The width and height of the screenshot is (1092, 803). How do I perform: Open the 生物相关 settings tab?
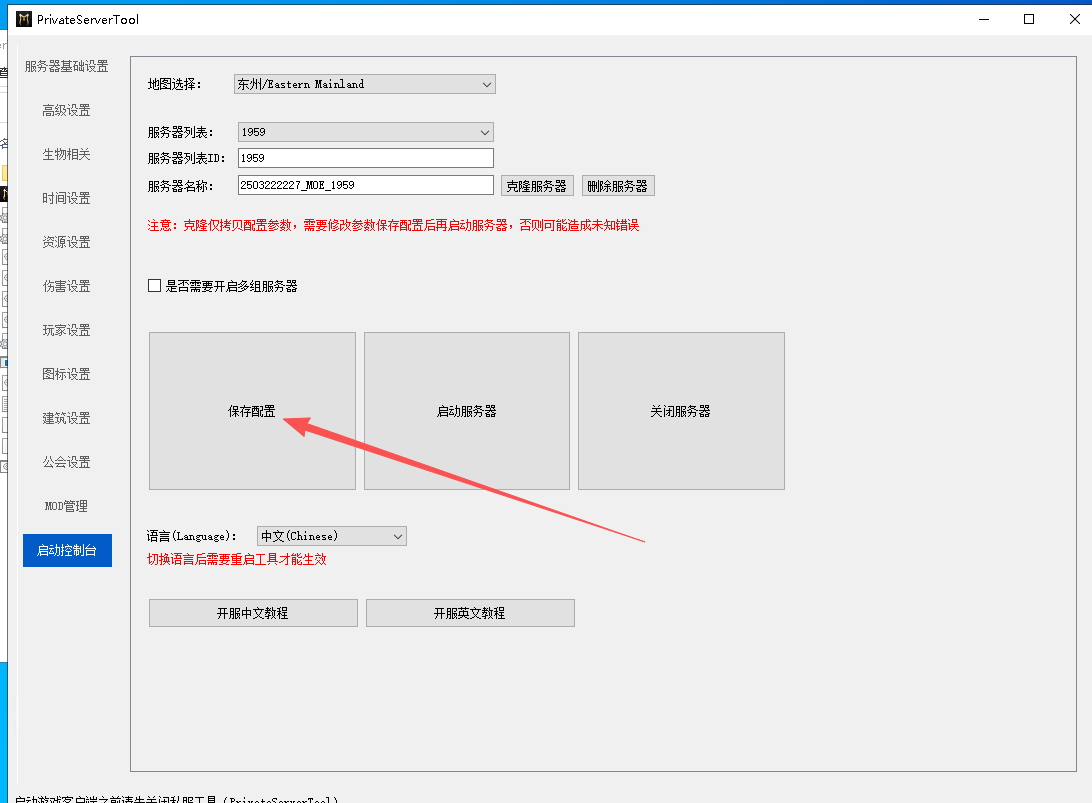point(67,155)
